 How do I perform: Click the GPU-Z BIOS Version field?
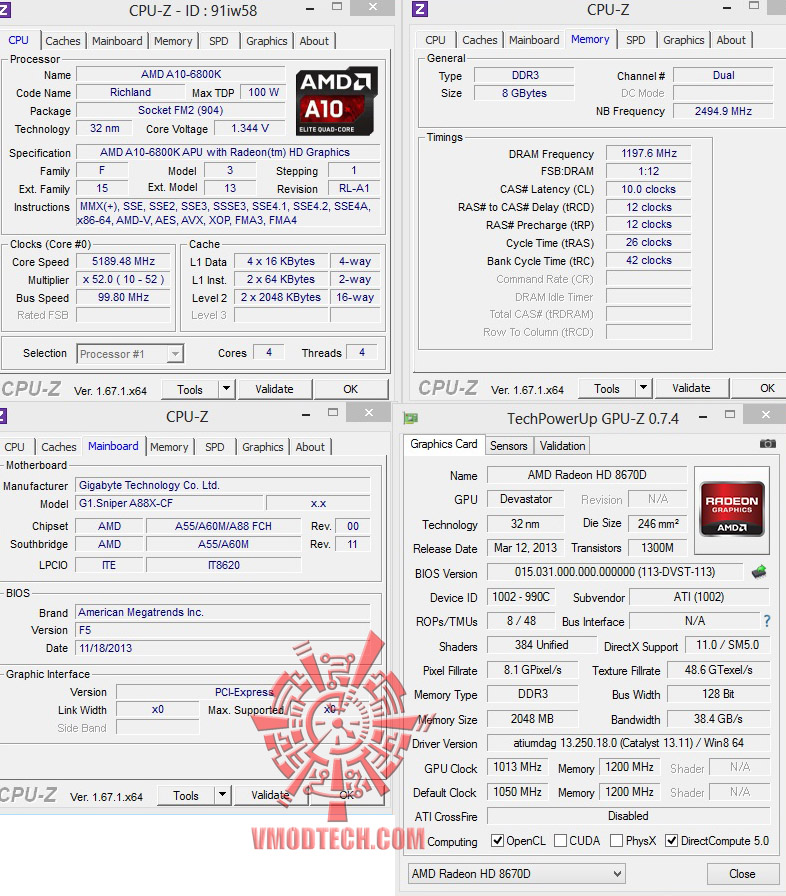(x=615, y=571)
